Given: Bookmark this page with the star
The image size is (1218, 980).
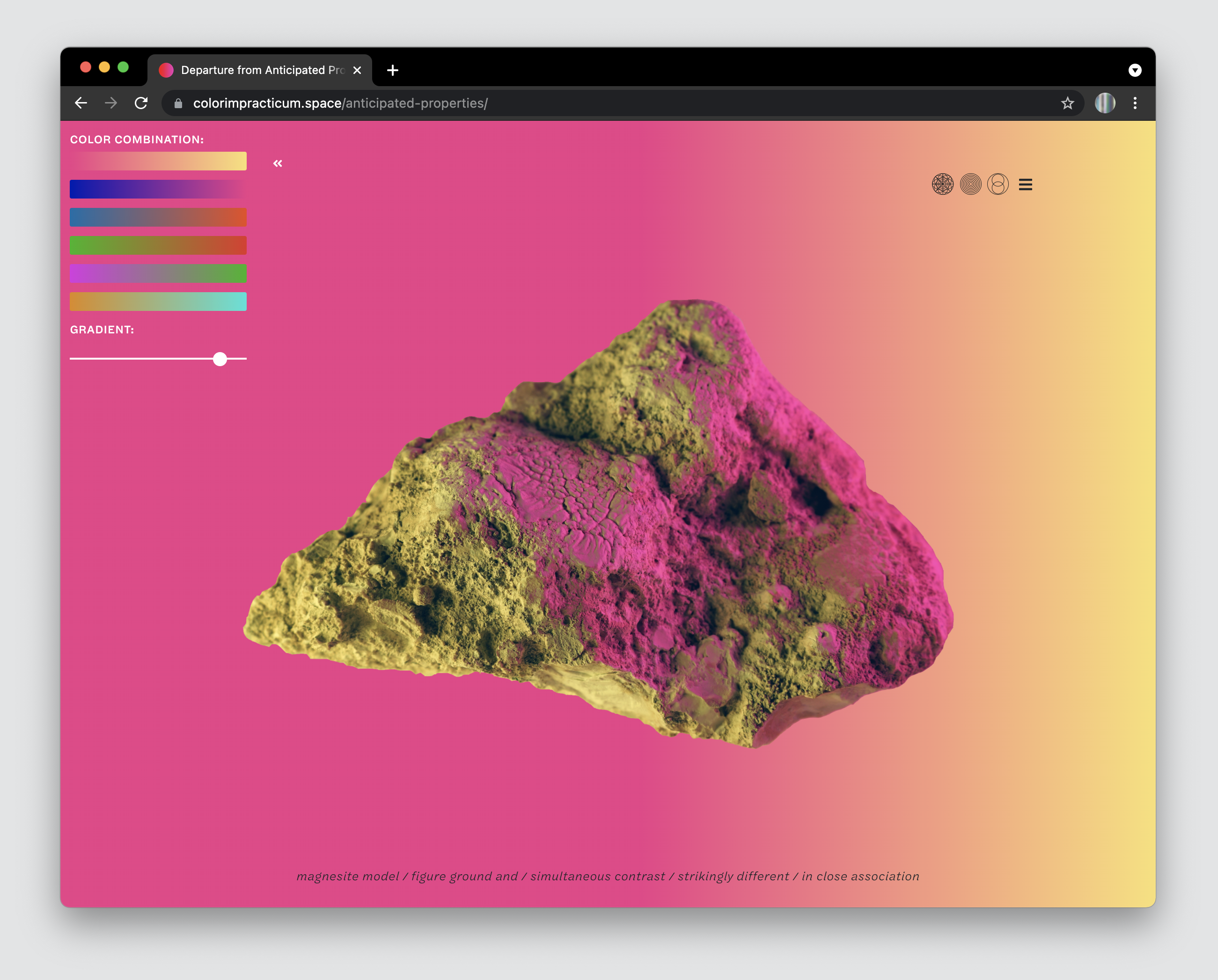Looking at the screenshot, I should [x=1067, y=103].
